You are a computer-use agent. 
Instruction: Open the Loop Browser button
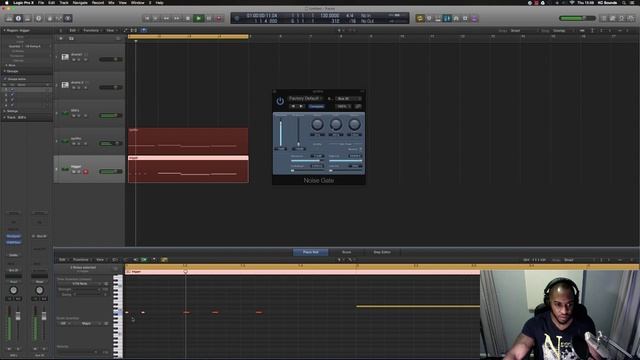pyautogui.click(x=622, y=18)
